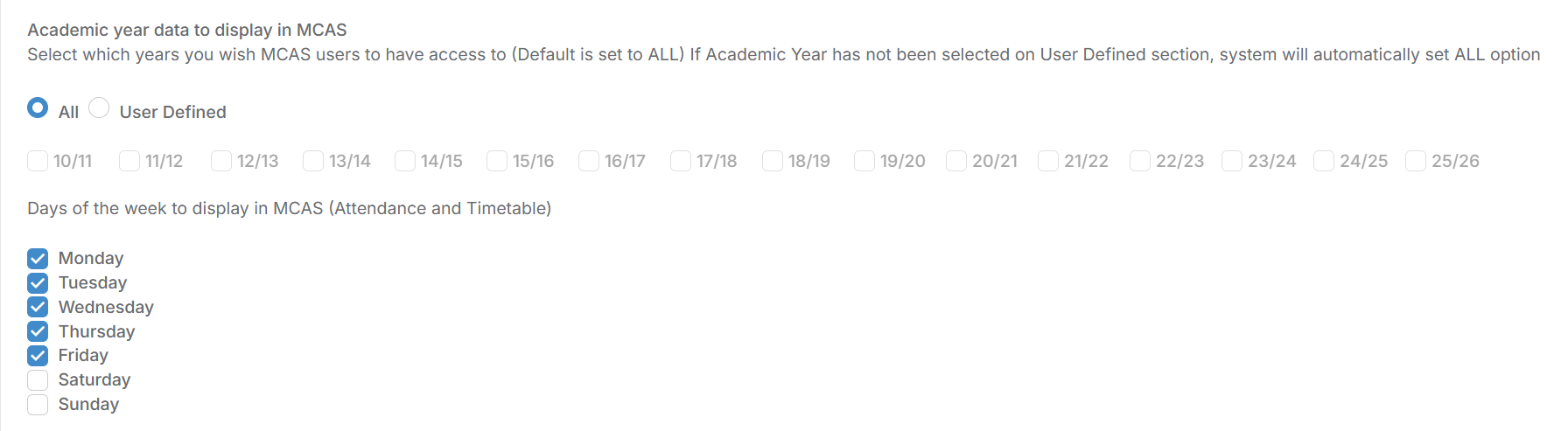Enable the 12/13 academic year checkbox
The image size is (1568, 431).
(x=221, y=161)
